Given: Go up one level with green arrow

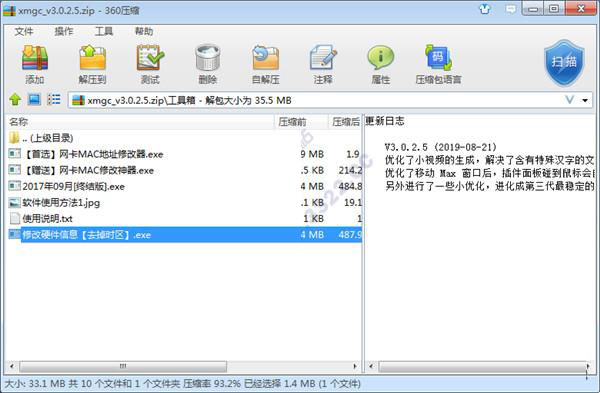Looking at the screenshot, I should [x=15, y=100].
